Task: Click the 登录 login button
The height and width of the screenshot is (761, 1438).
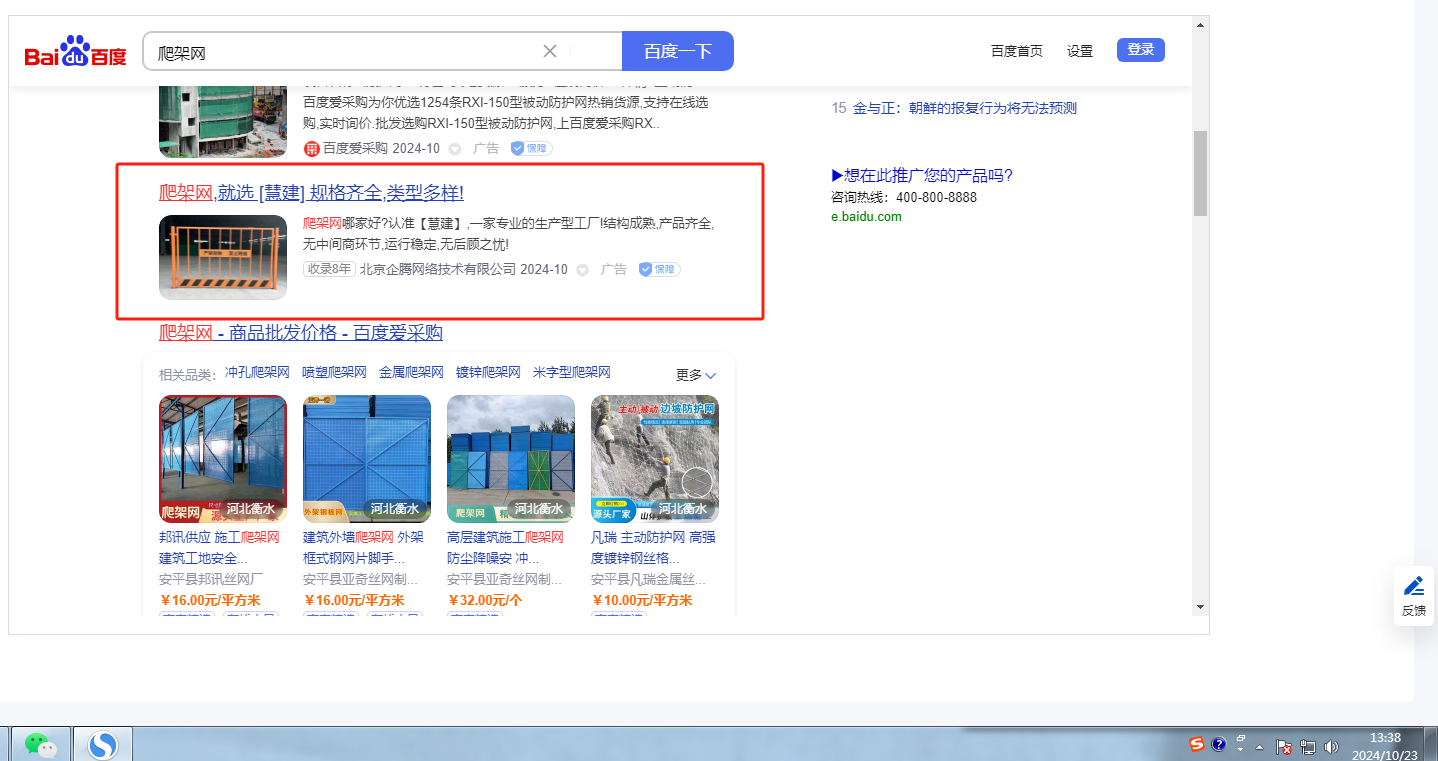Action: [x=1141, y=50]
